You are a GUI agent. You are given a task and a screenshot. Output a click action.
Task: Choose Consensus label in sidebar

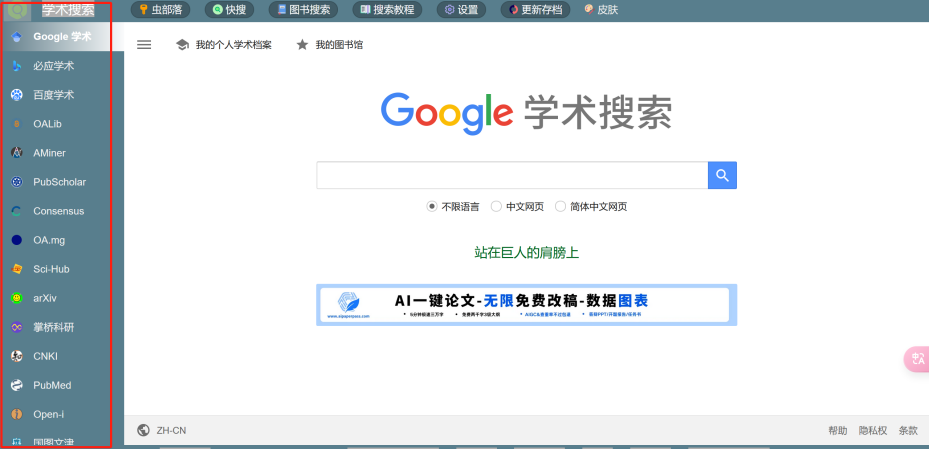(x=59, y=211)
